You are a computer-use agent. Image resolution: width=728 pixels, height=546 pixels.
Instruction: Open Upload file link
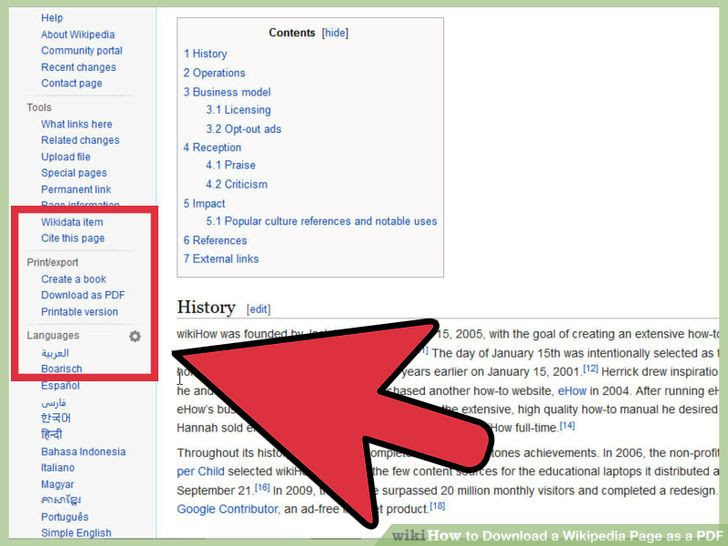click(65, 157)
